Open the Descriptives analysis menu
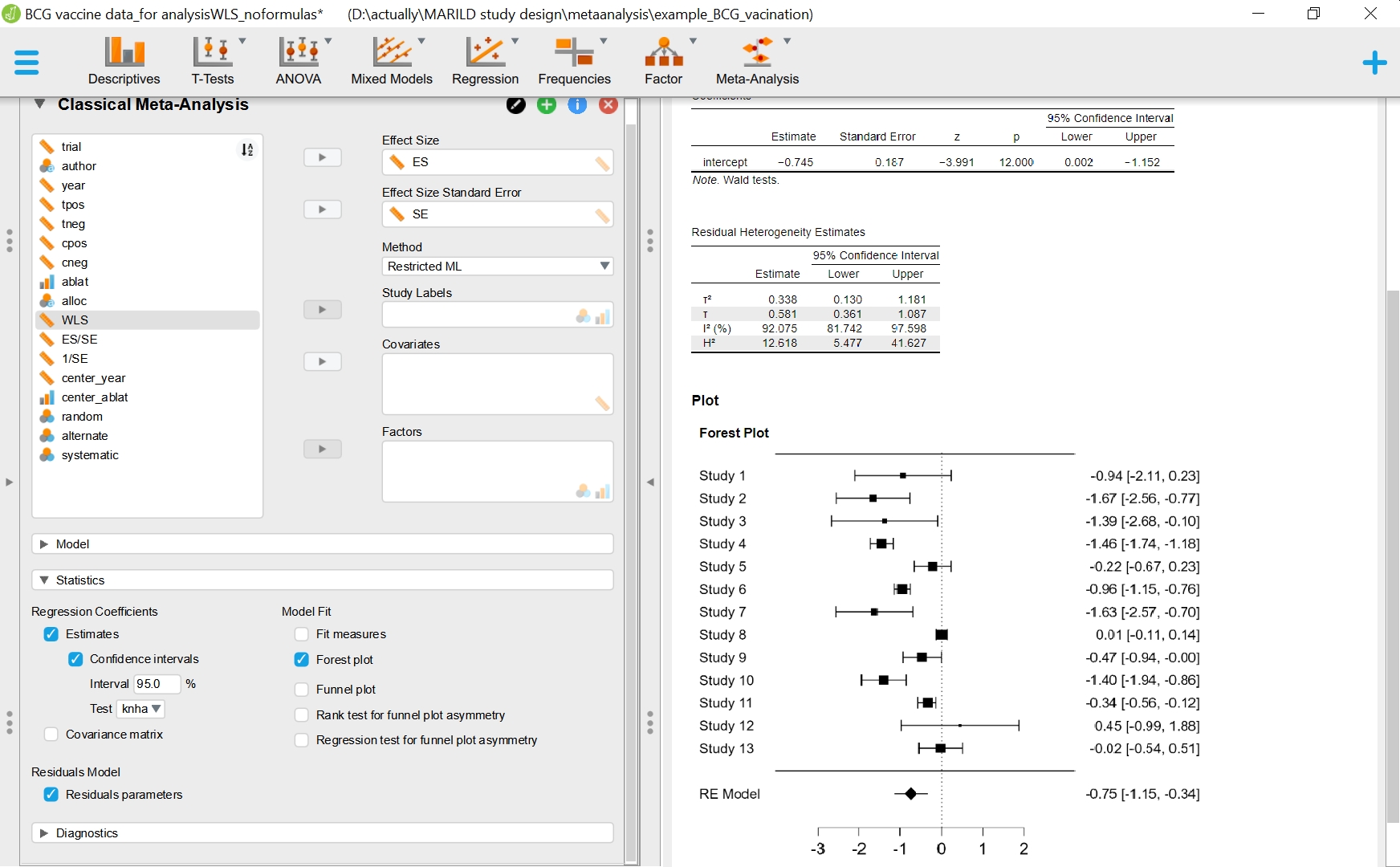 coord(124,60)
